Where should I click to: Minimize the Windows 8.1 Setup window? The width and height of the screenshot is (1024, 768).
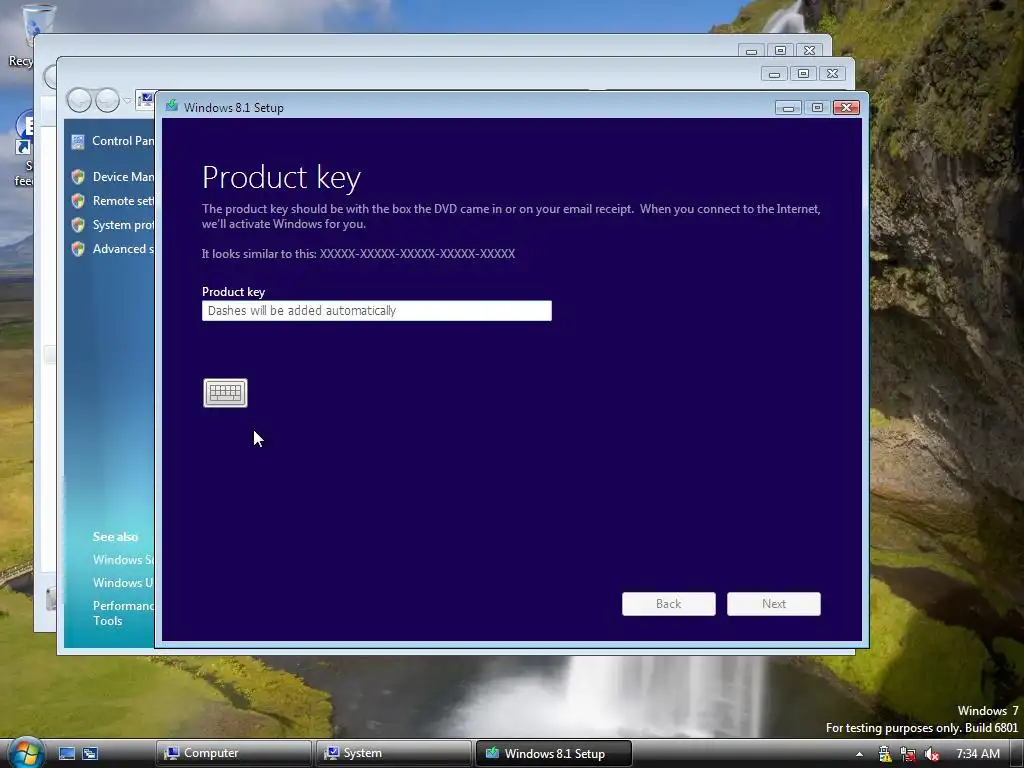788,108
